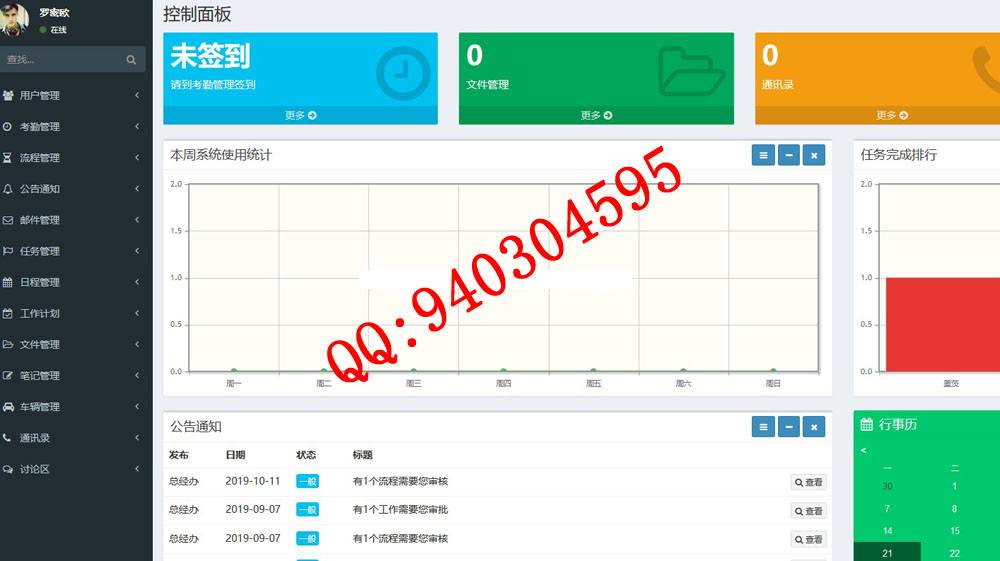Click 查看 button for 2019-10-11 notice
The height and width of the screenshot is (561, 1000).
808,482
